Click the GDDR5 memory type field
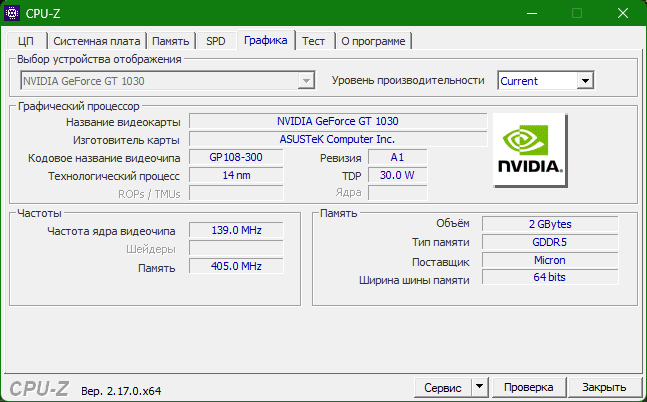Image resolution: width=647 pixels, height=402 pixels. pos(549,242)
